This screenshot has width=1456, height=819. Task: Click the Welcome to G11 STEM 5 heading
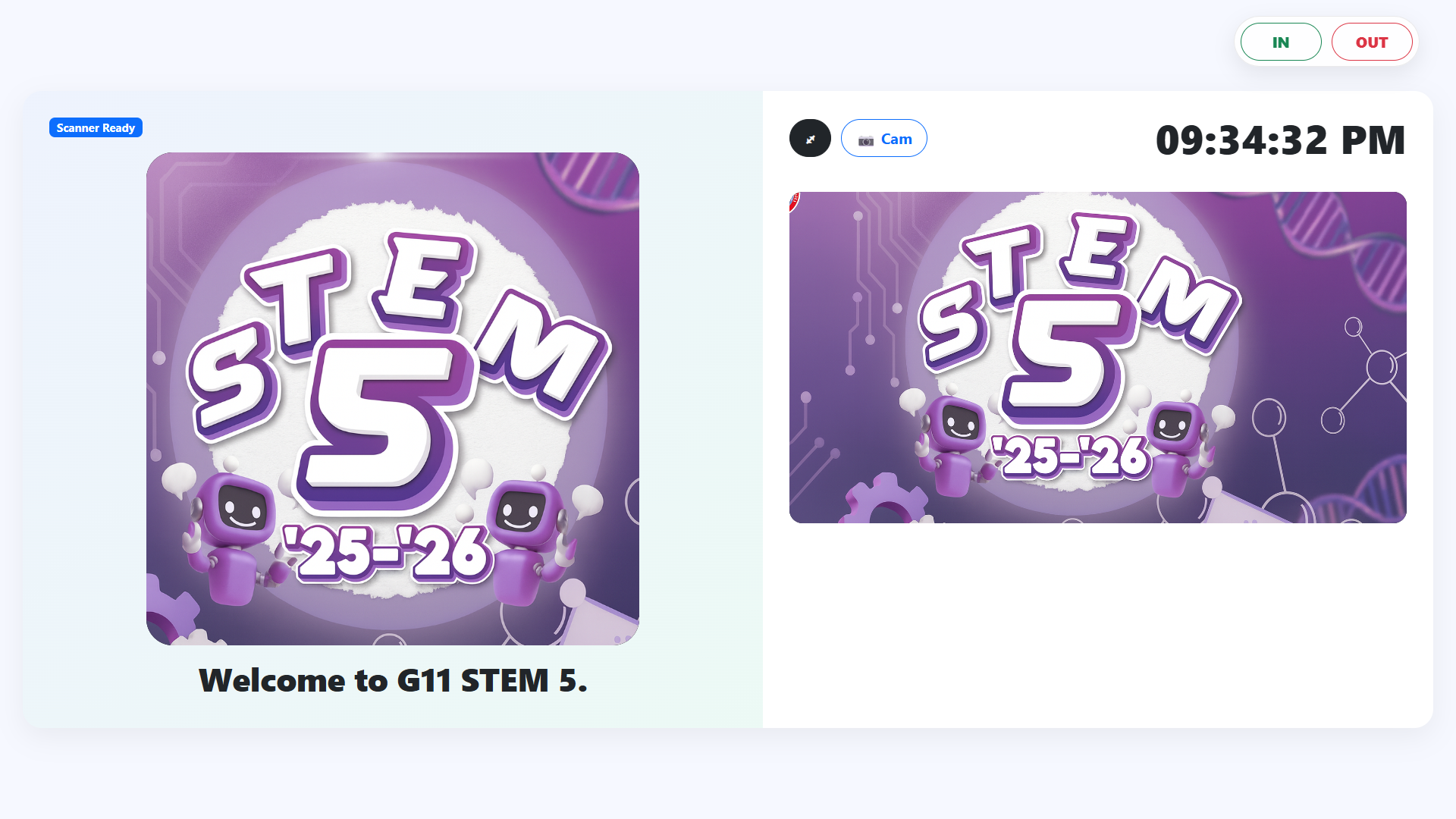coord(393,680)
